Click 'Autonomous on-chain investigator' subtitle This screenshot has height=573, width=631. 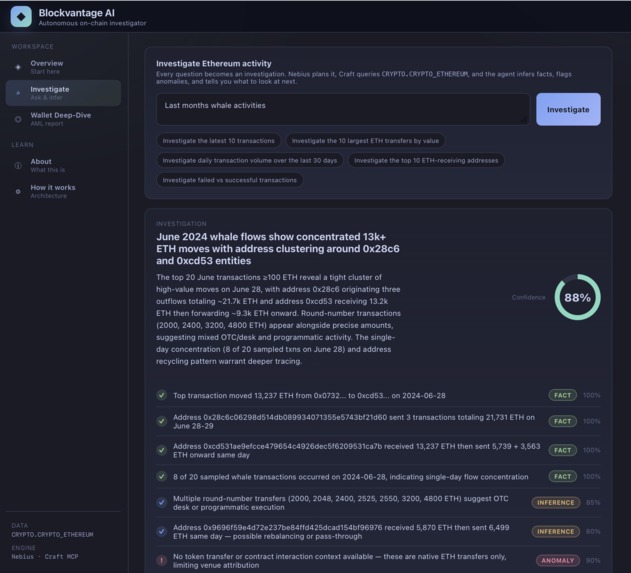coord(92,23)
